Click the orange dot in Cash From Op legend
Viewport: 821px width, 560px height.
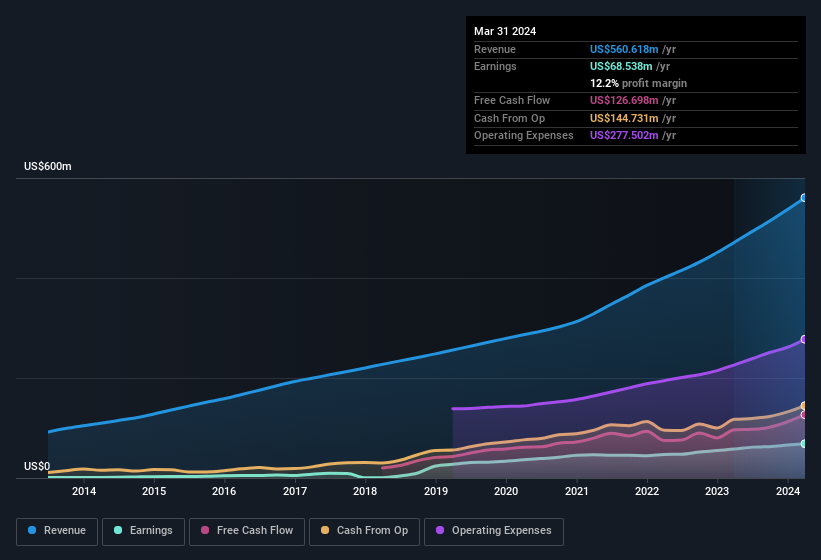click(x=326, y=531)
